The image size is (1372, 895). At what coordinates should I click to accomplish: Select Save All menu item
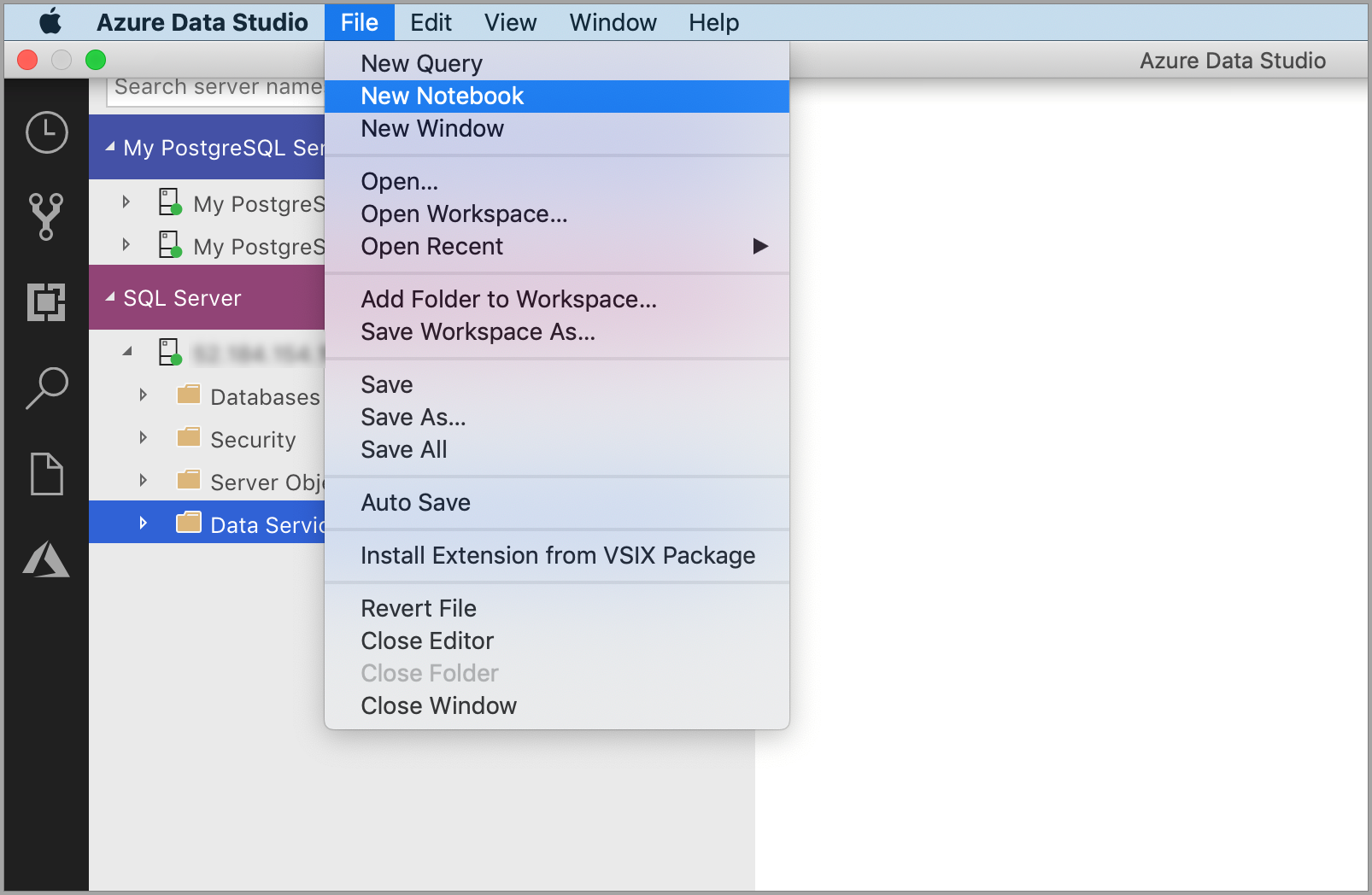(x=557, y=450)
